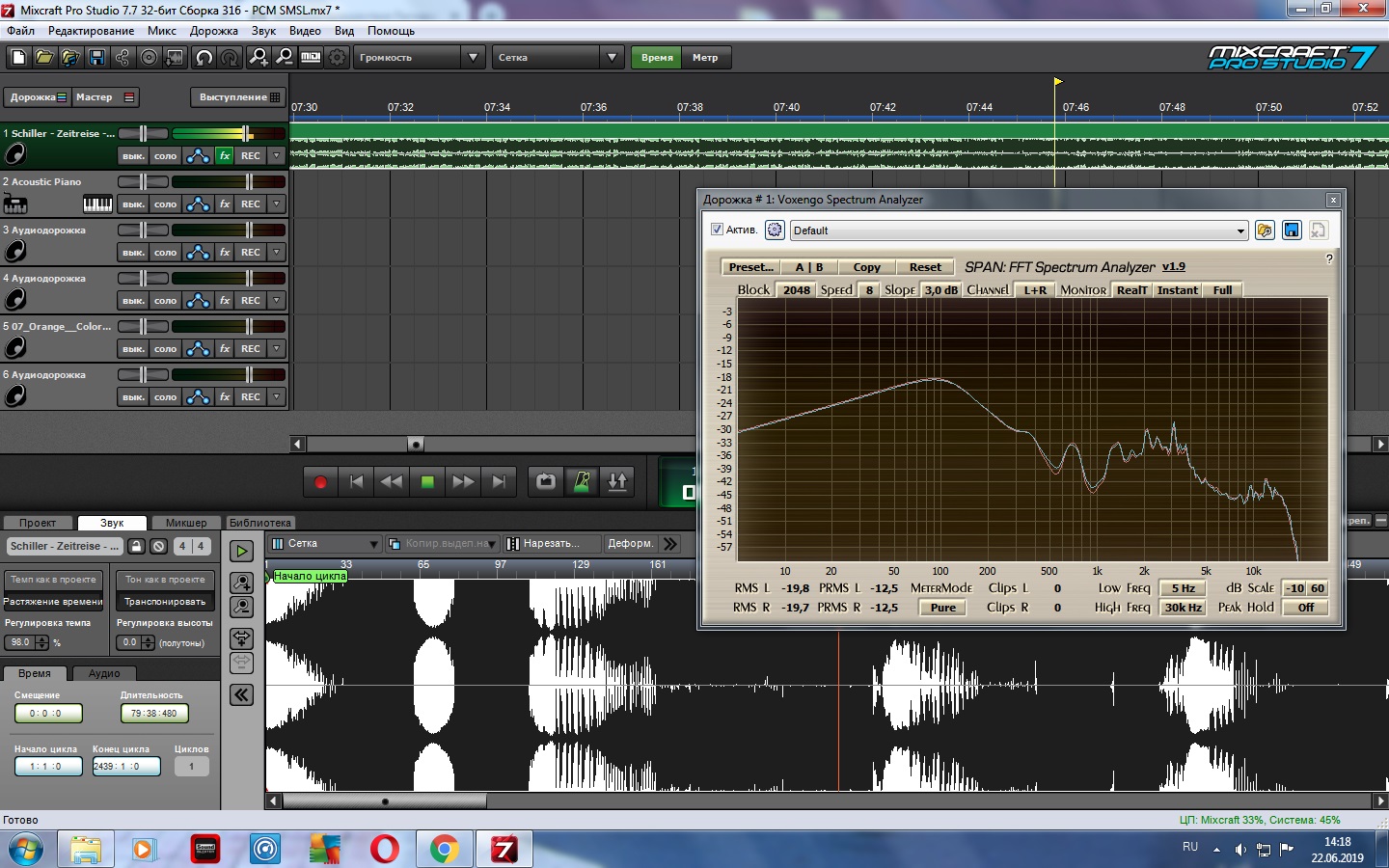
Task: Click the loop mode icon in the transport
Action: coord(546,481)
